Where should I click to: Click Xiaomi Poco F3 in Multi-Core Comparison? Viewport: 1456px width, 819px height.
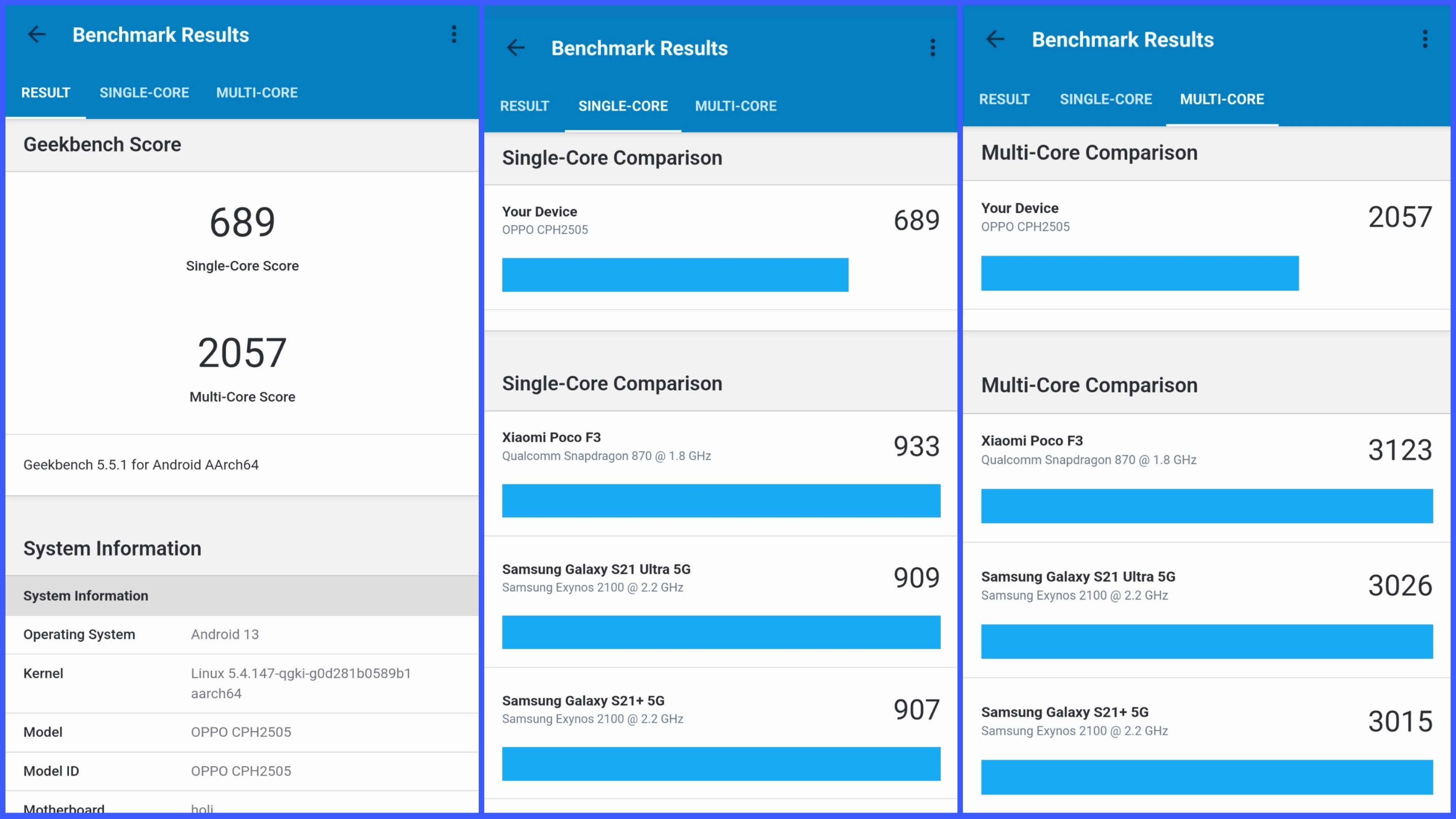1031,441
